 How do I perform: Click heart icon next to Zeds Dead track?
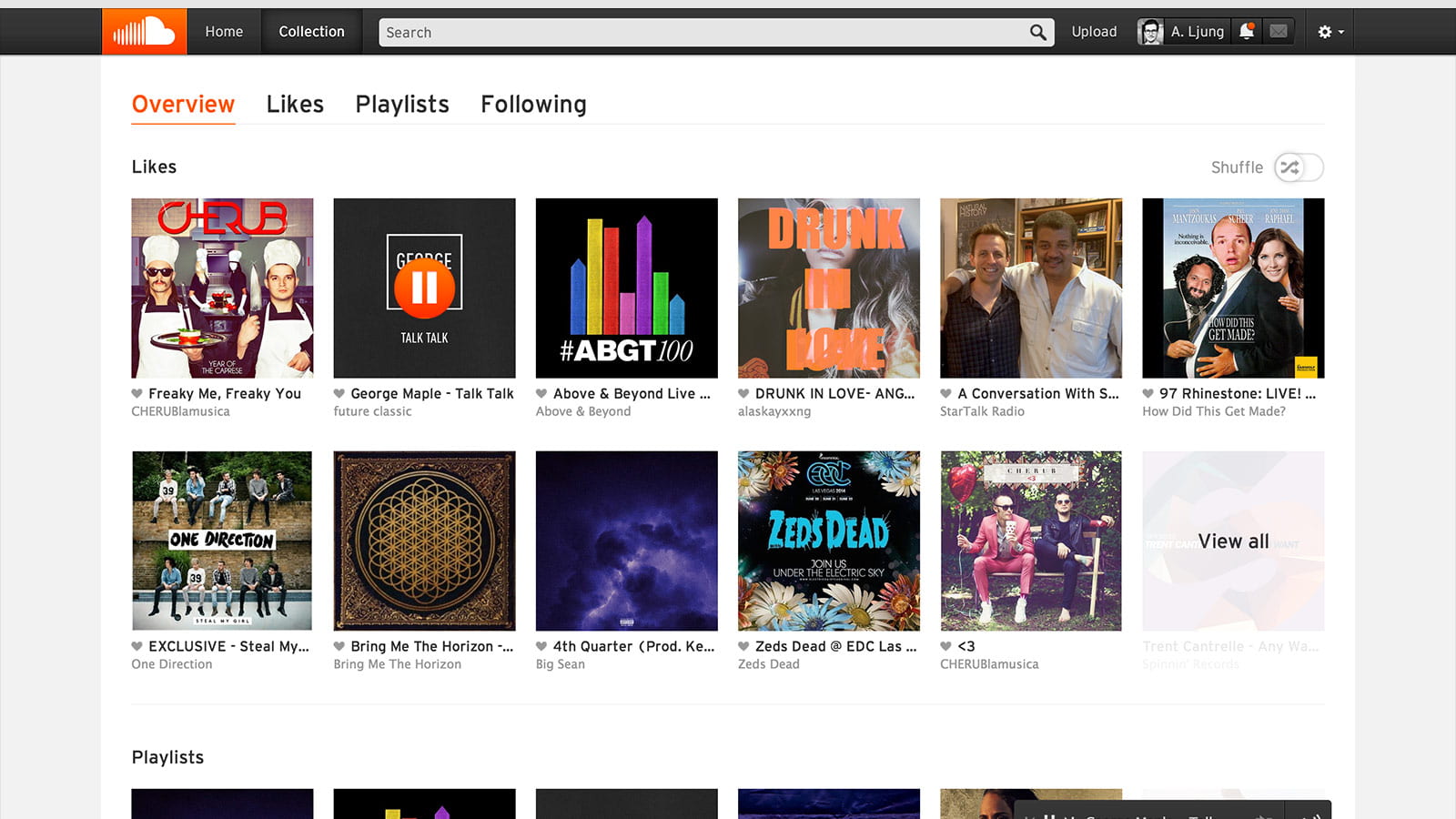(743, 647)
